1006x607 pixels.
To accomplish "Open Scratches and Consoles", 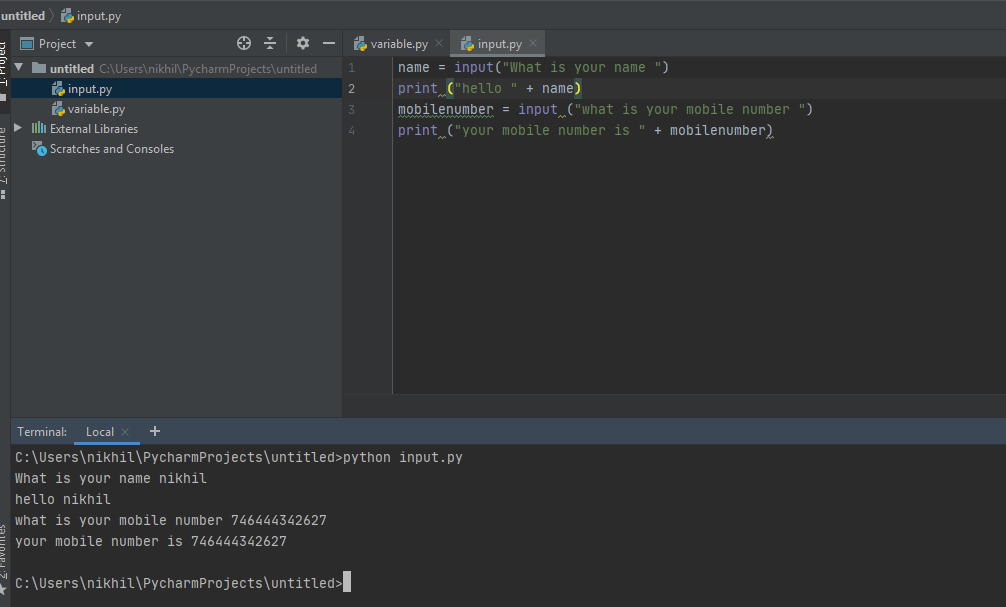I will coord(112,149).
